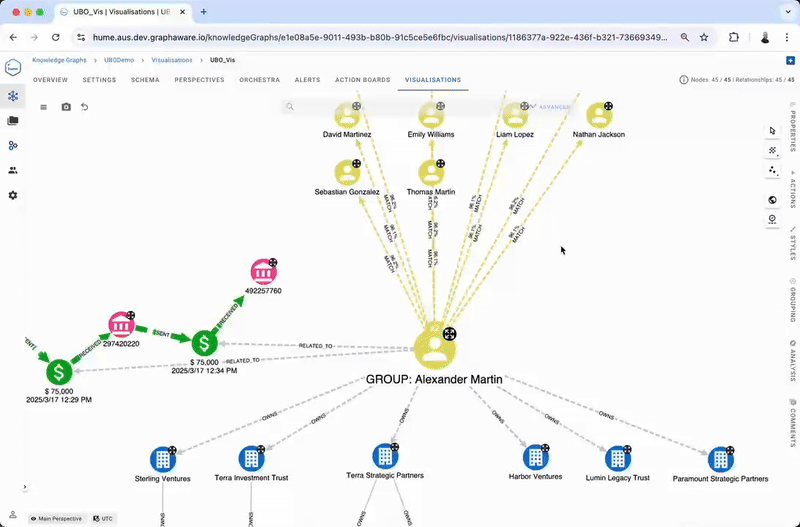Click the GROUP: Alexander Martin node
The image size is (800, 527).
point(434,349)
